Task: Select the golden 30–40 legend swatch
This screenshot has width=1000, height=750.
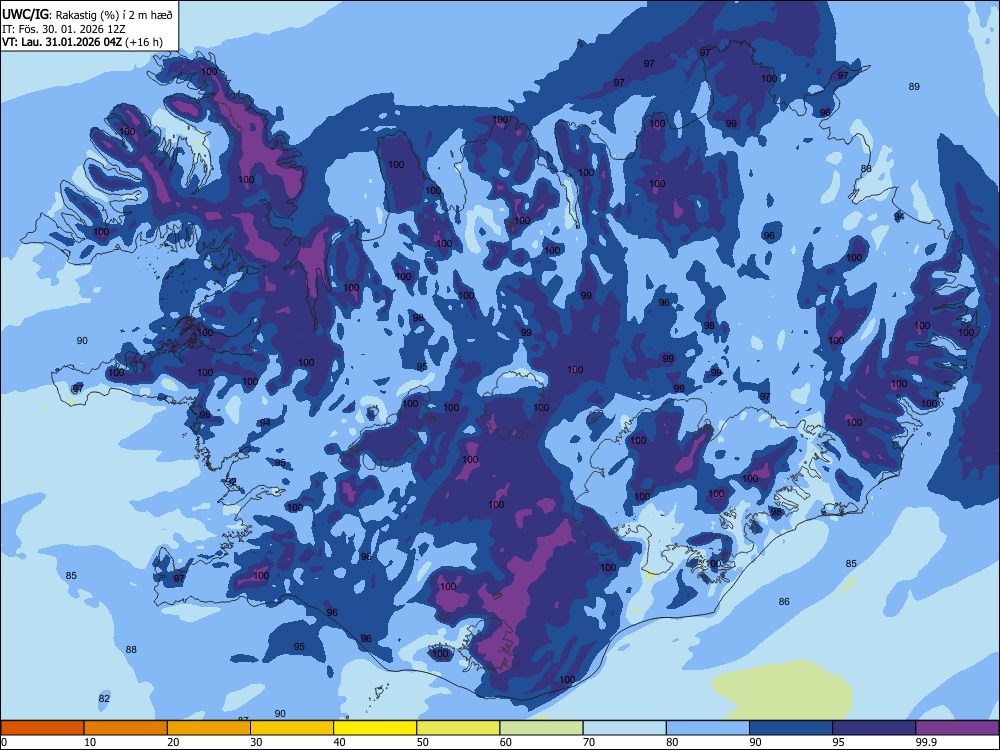Action: (292, 728)
